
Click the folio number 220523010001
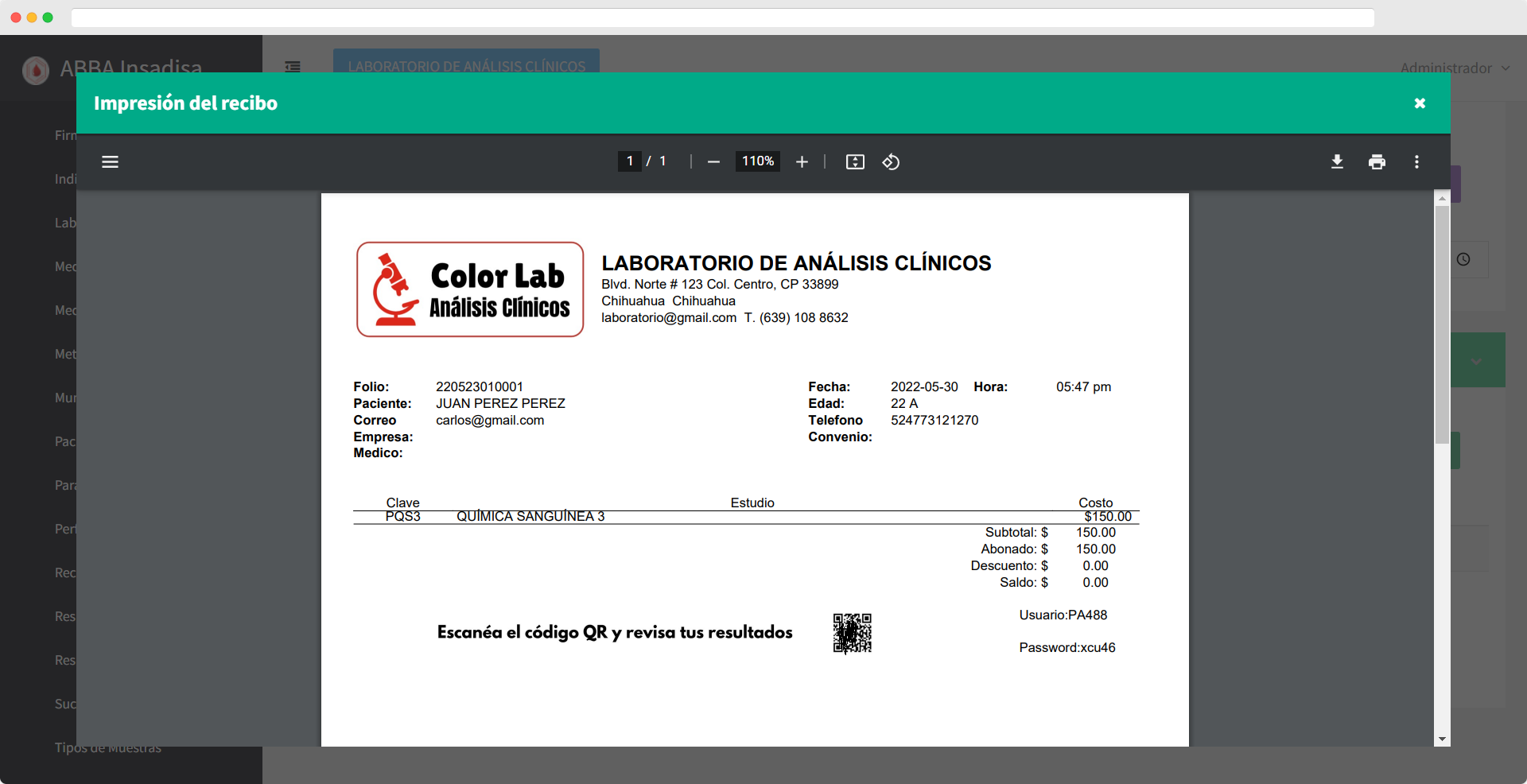coord(480,387)
